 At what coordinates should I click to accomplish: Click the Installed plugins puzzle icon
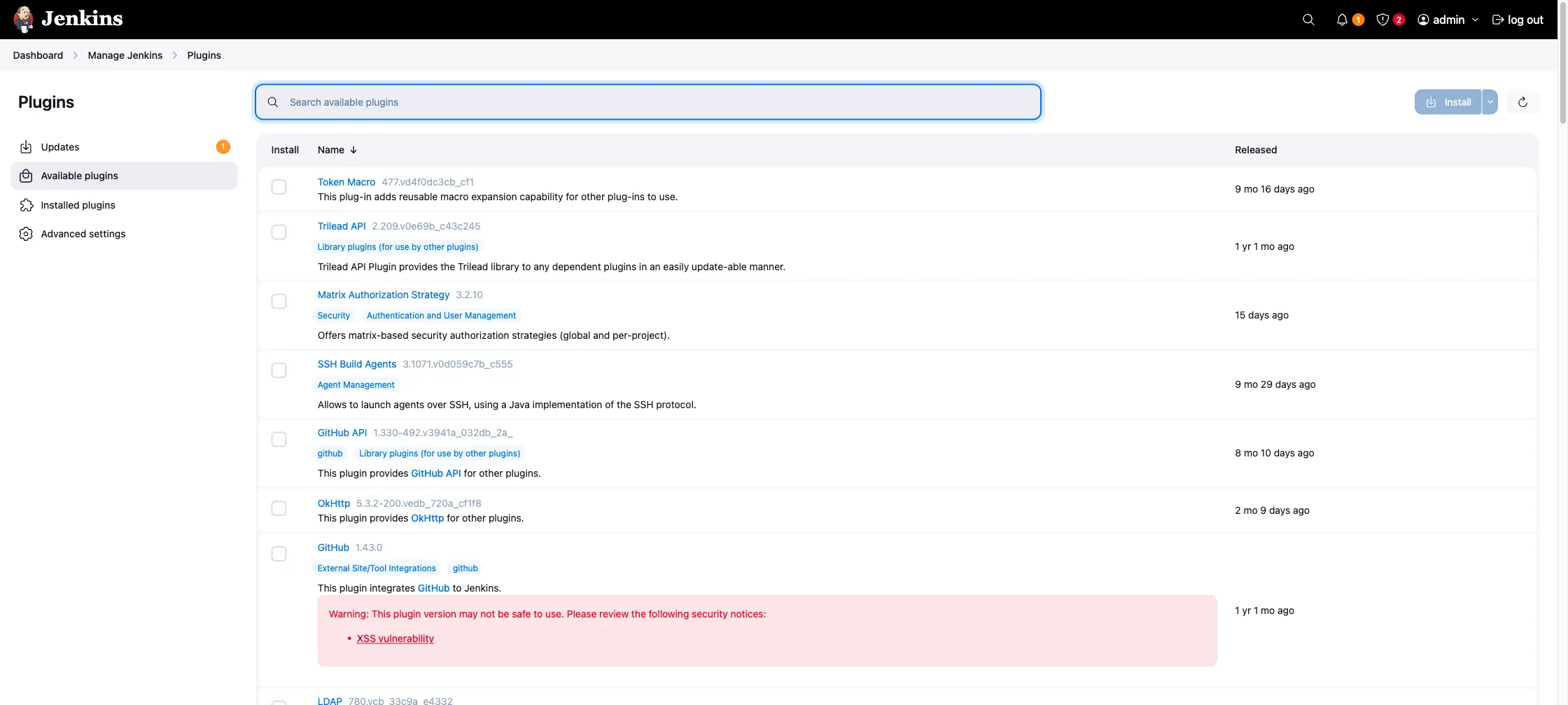coord(26,205)
